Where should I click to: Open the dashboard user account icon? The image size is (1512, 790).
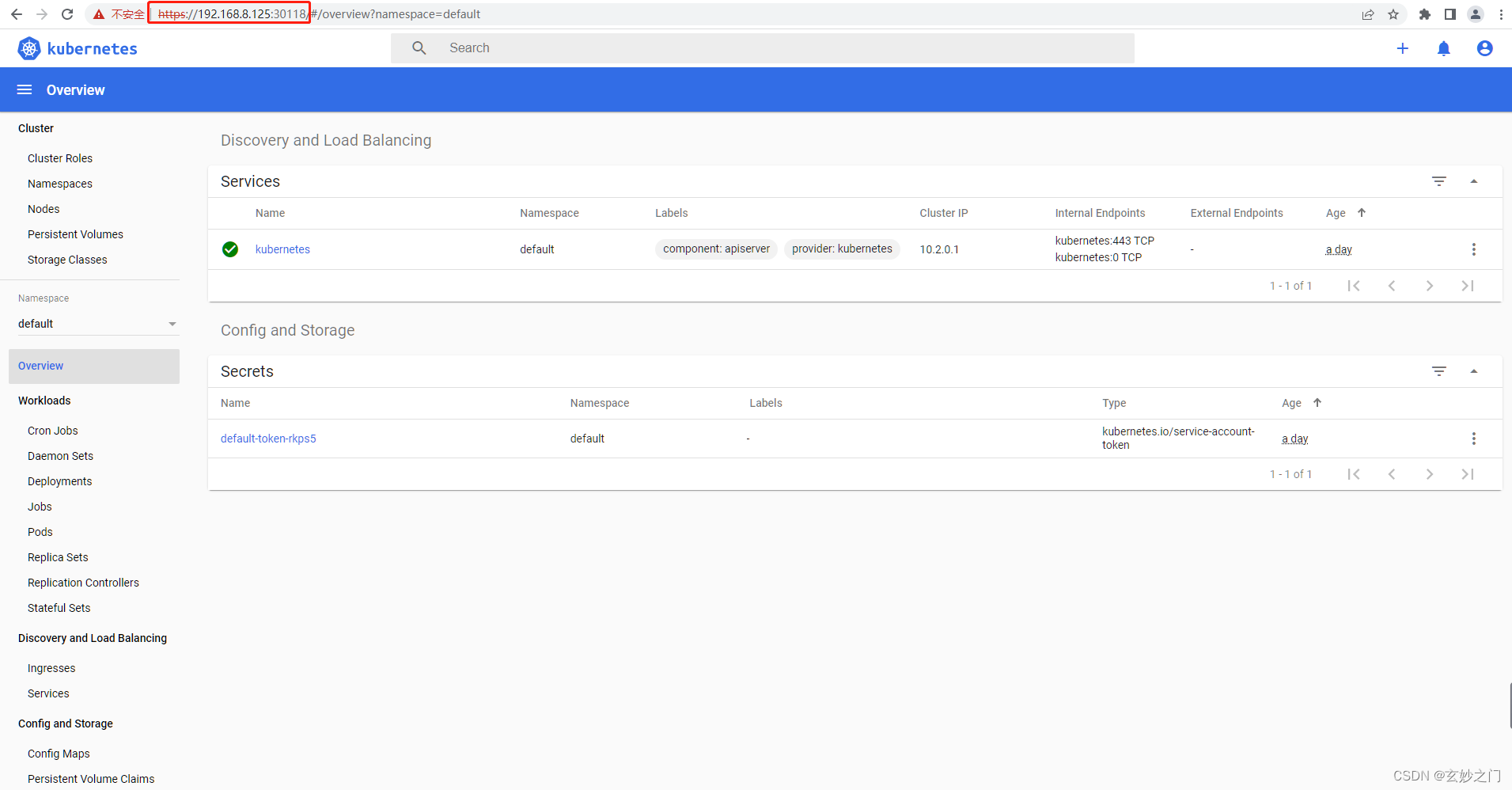tap(1485, 48)
